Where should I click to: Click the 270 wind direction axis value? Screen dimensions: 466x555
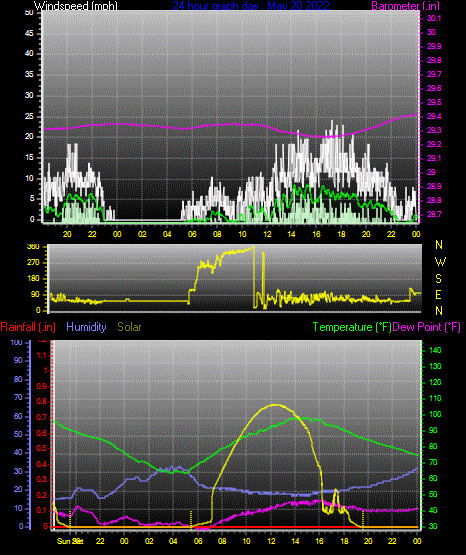pyautogui.click(x=33, y=263)
